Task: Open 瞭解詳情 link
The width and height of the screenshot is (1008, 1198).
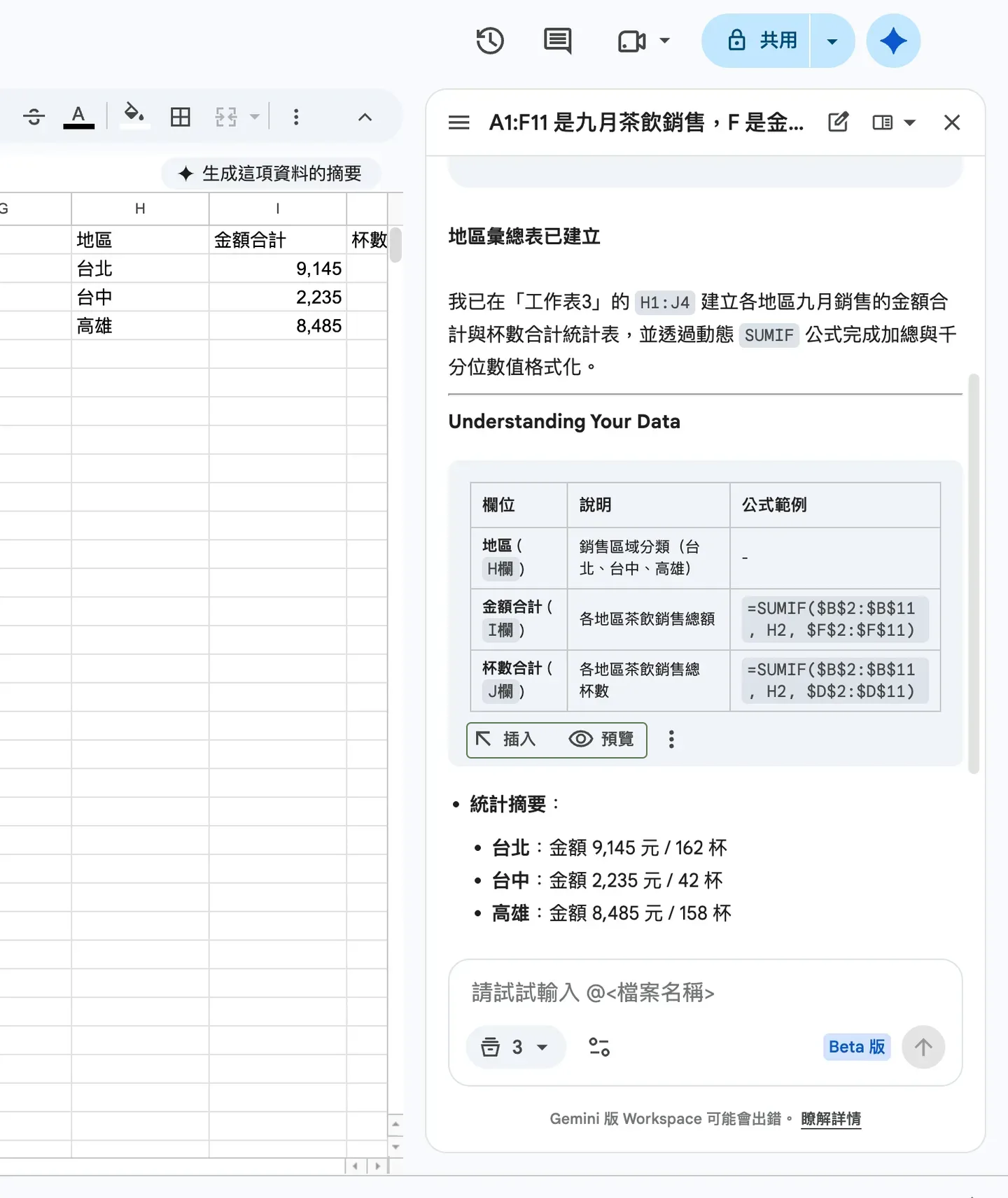Action: [x=831, y=1119]
